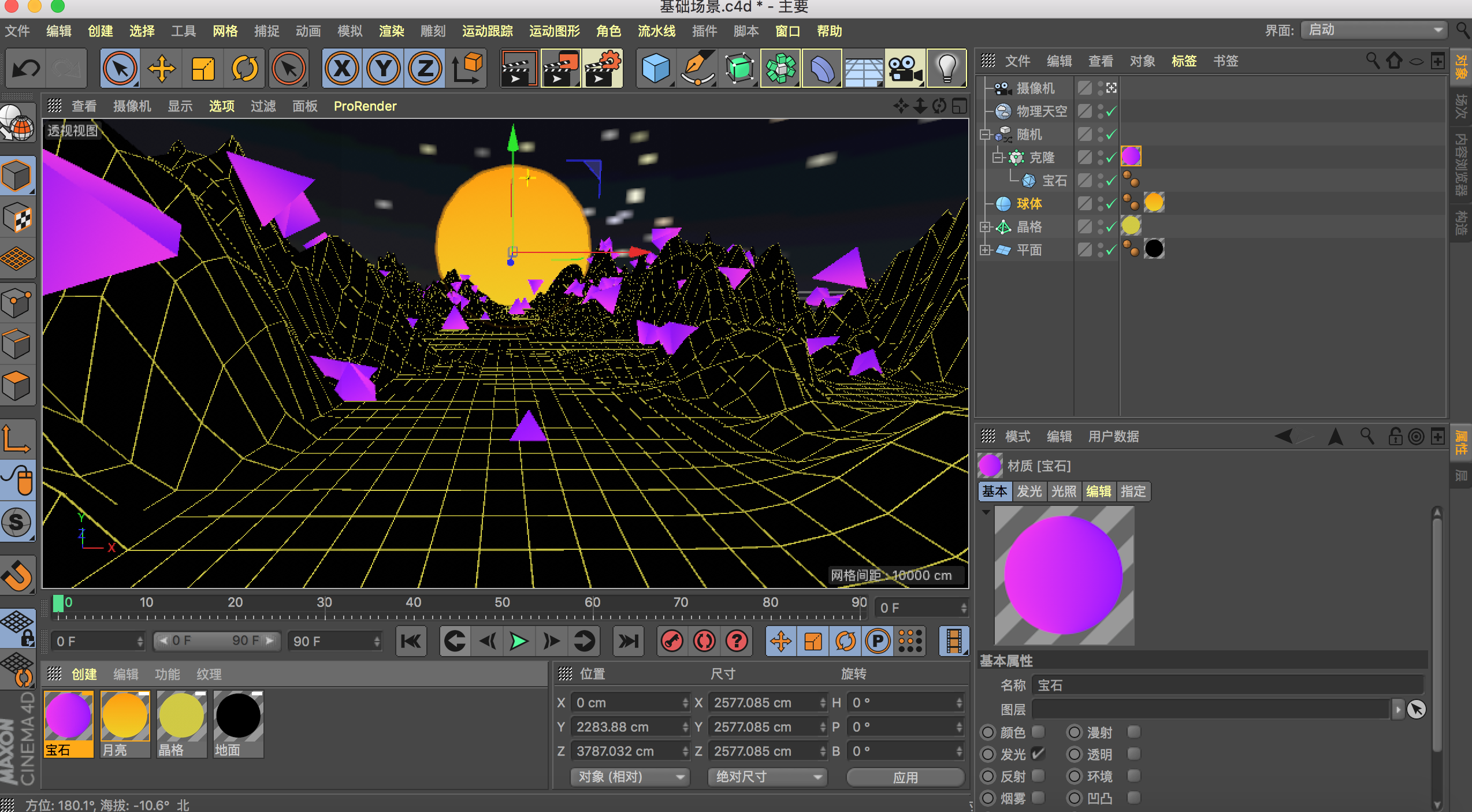Play the animation forward

click(518, 641)
